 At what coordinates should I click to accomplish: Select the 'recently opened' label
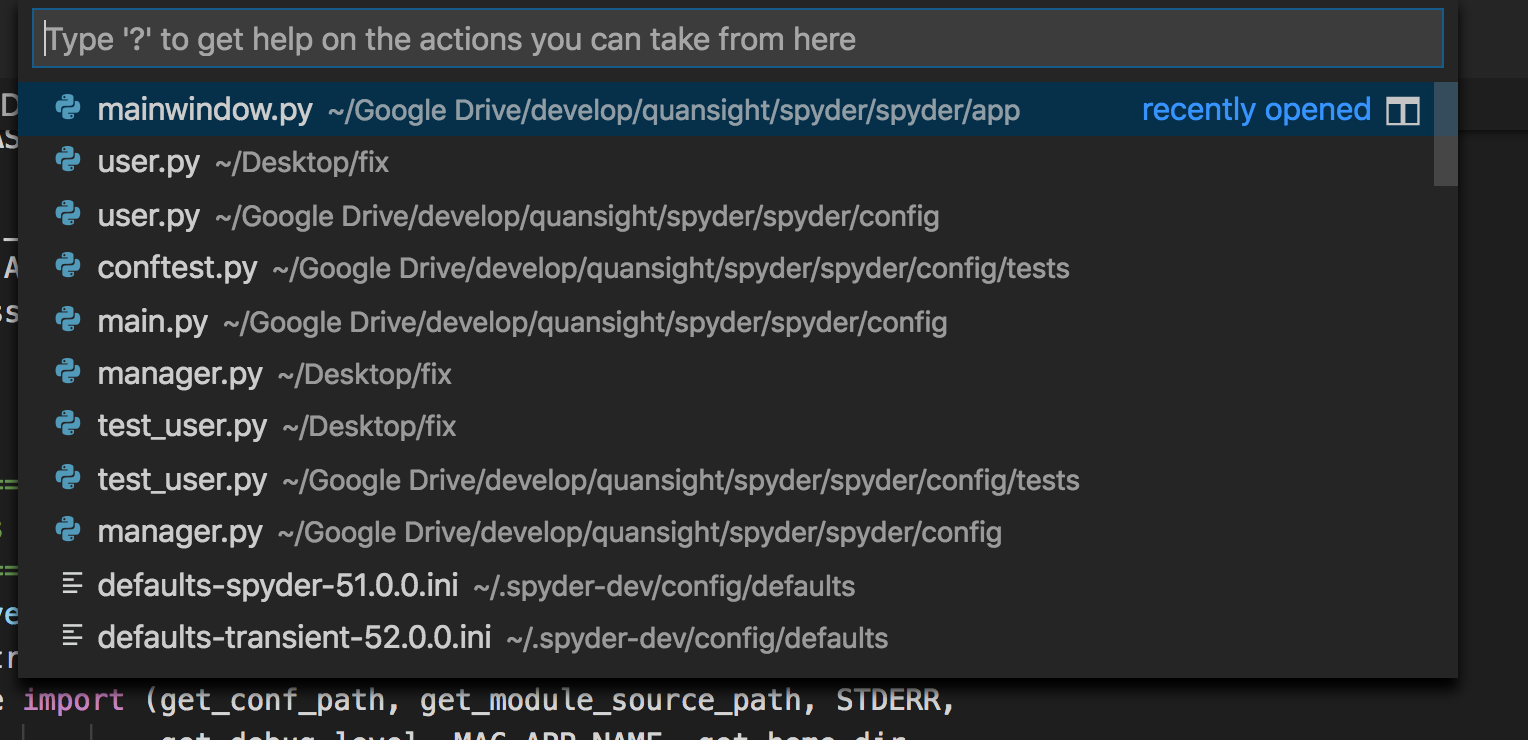point(1256,110)
